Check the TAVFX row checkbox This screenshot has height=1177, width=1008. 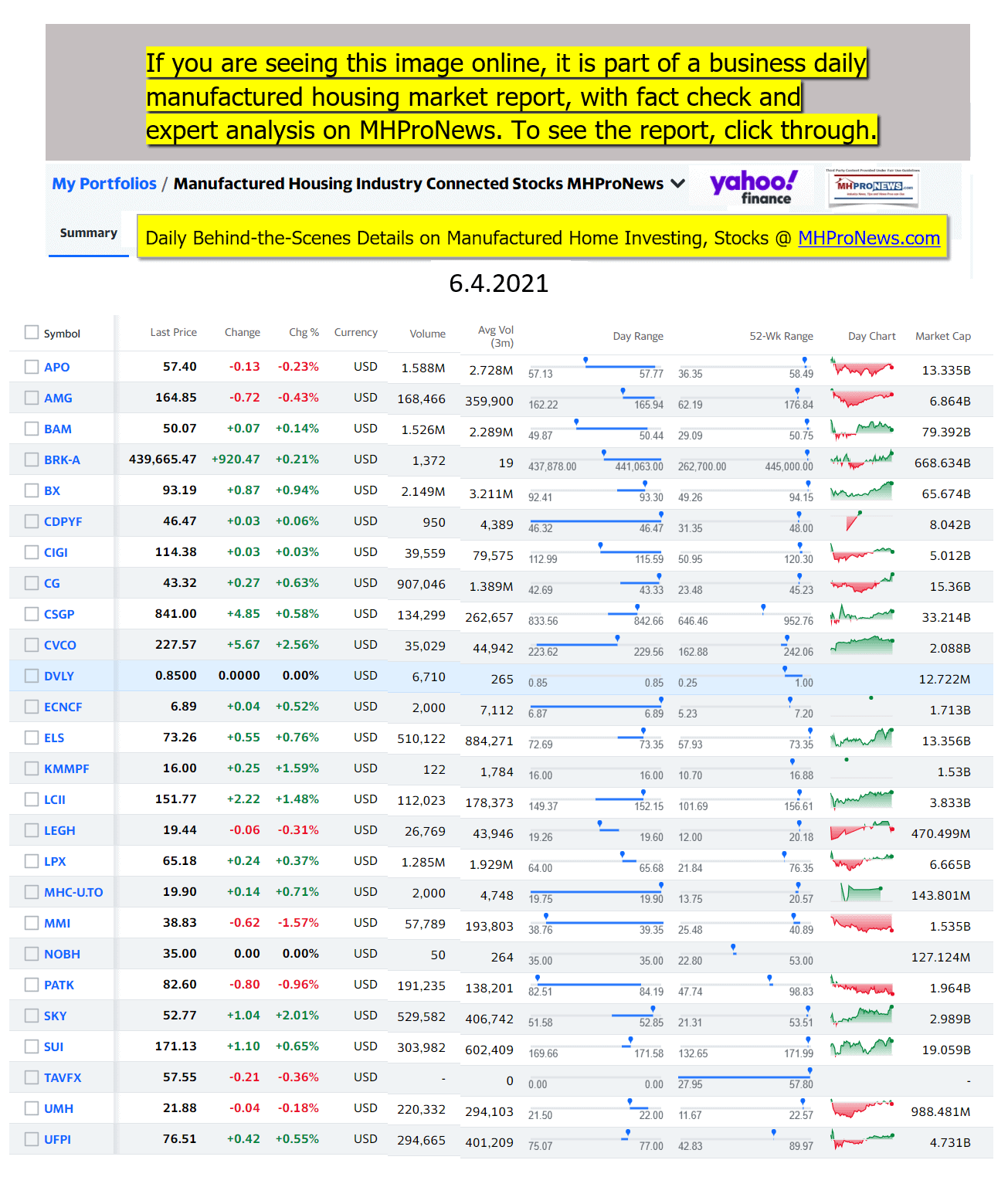point(32,1077)
